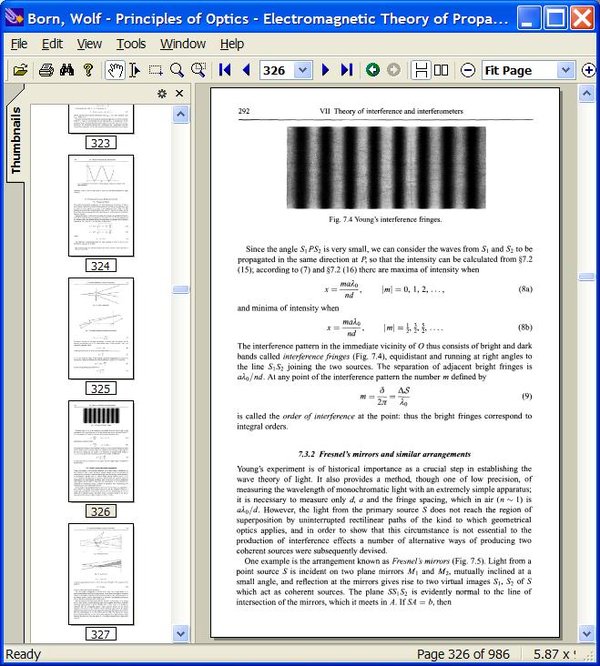
Task: Select page 326 thumbnail
Action: point(101,451)
